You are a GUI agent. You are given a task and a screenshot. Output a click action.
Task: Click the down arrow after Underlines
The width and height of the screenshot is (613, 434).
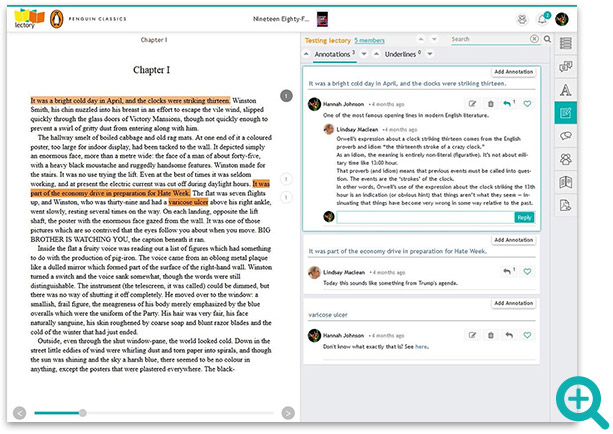[430, 54]
